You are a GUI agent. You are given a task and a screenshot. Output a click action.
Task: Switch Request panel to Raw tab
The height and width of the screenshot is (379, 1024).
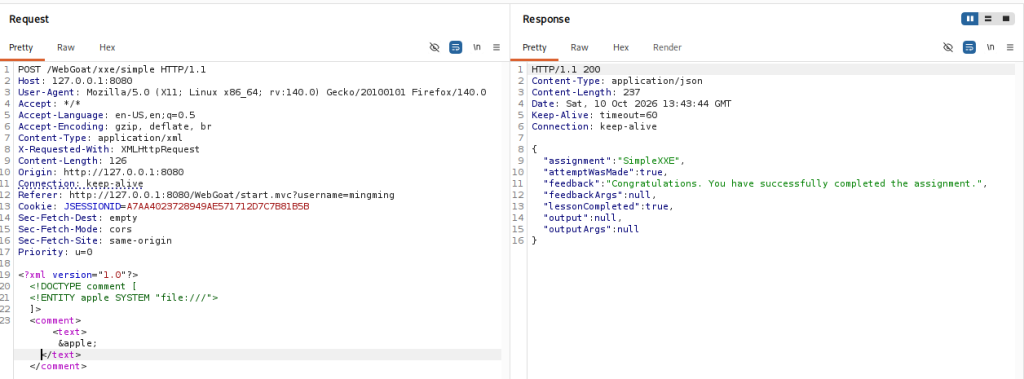coord(66,47)
